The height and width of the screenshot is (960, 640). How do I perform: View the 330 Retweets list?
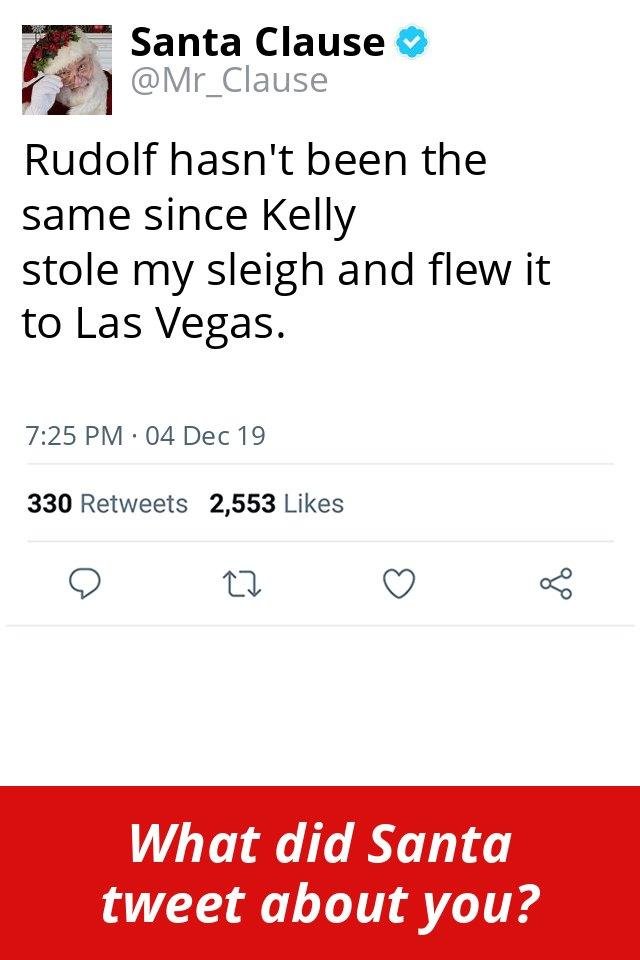[107, 503]
